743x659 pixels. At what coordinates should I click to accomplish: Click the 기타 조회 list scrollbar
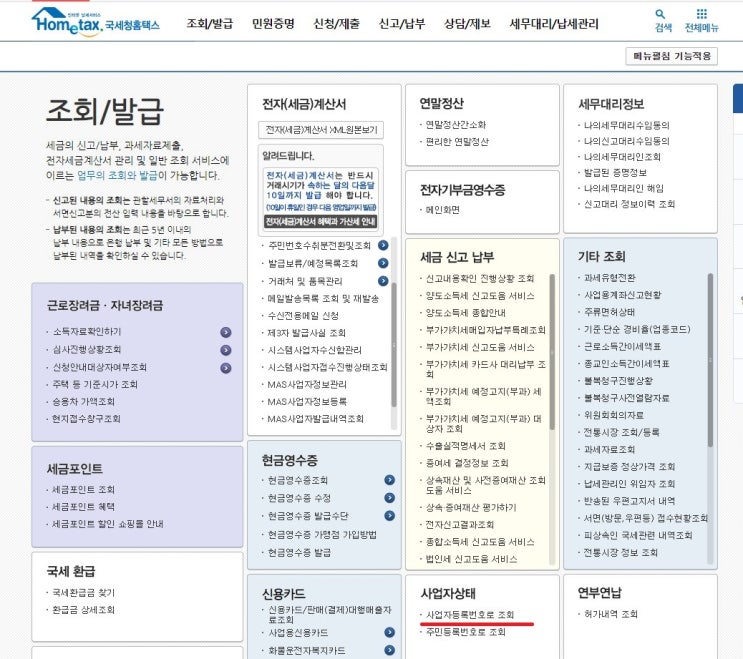pyautogui.click(x=710, y=360)
